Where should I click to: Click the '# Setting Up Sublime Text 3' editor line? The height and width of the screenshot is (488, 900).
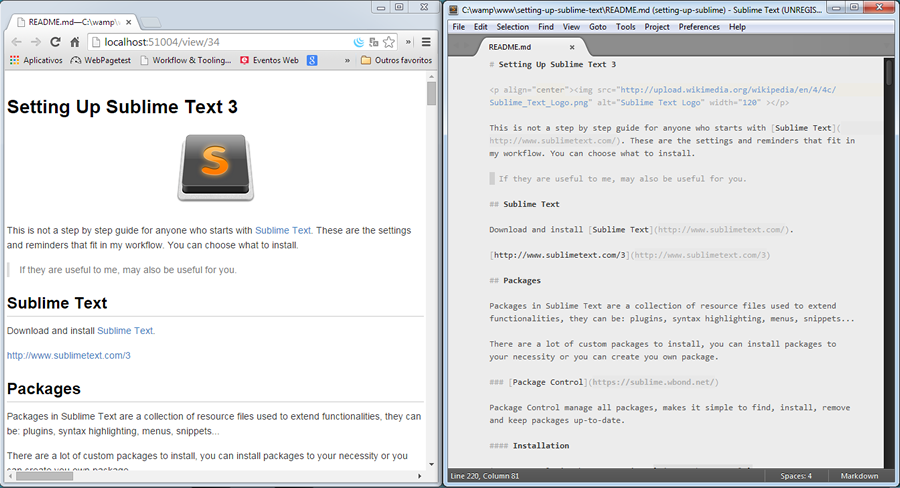[552, 64]
